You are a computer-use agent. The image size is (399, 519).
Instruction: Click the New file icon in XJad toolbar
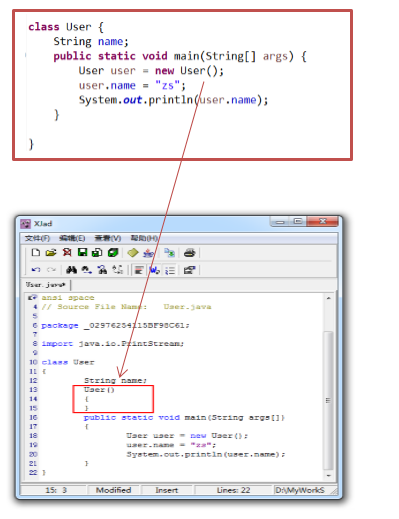click(36, 253)
